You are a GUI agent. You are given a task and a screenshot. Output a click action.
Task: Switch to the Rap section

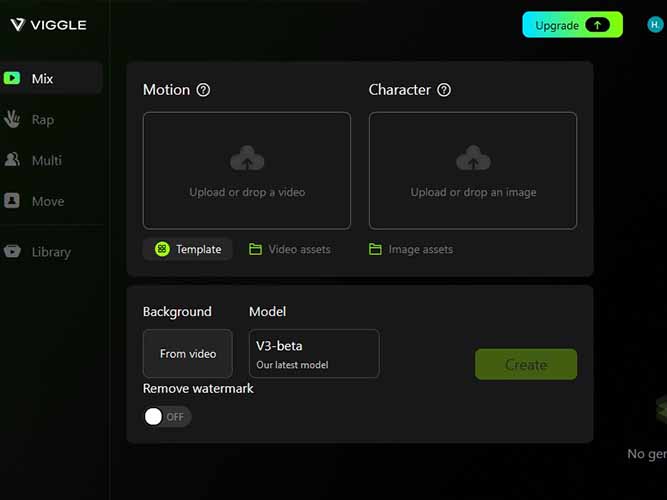(x=43, y=120)
